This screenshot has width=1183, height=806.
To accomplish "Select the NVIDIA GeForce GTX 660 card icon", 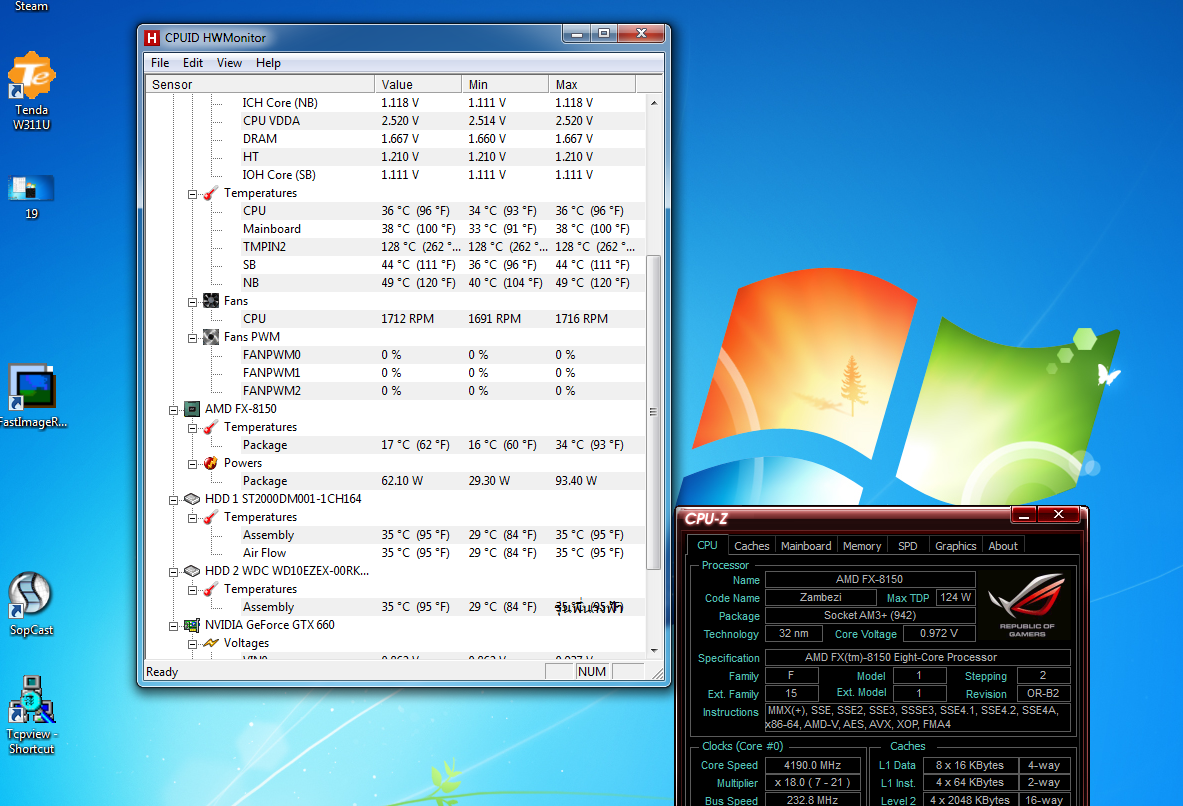I will [192, 625].
